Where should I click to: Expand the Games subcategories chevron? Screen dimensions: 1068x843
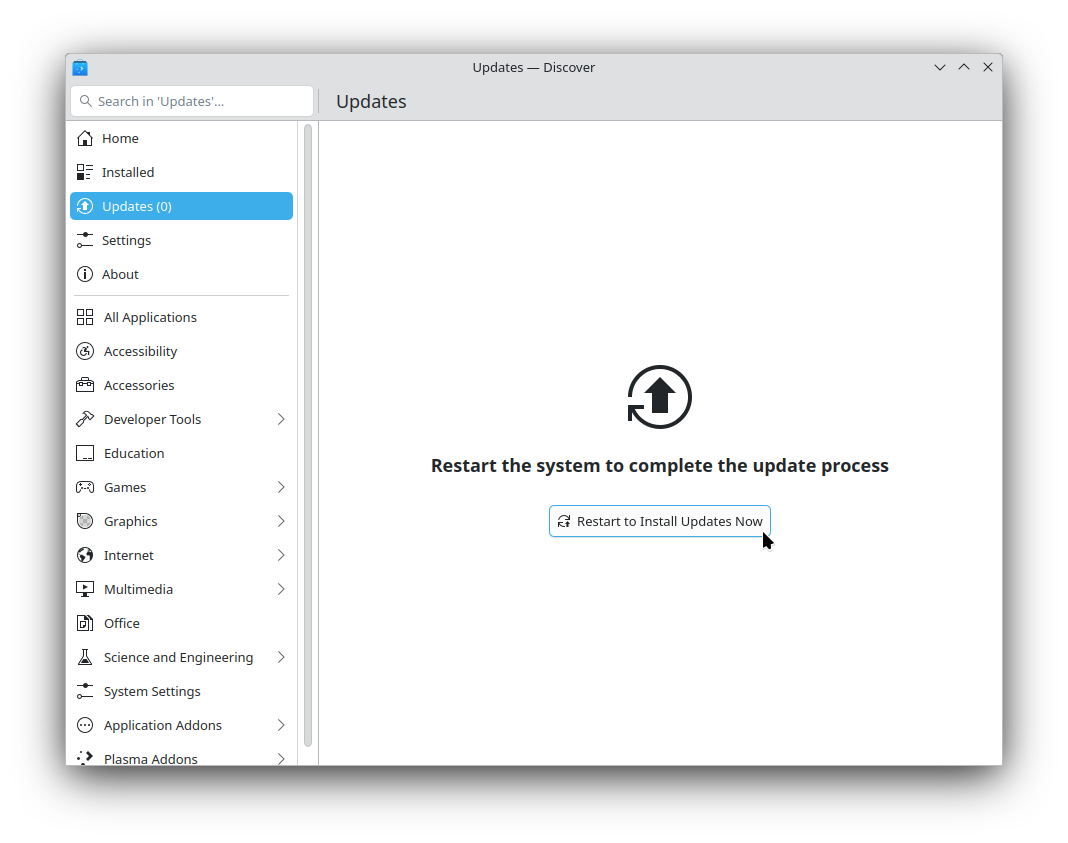(x=281, y=487)
